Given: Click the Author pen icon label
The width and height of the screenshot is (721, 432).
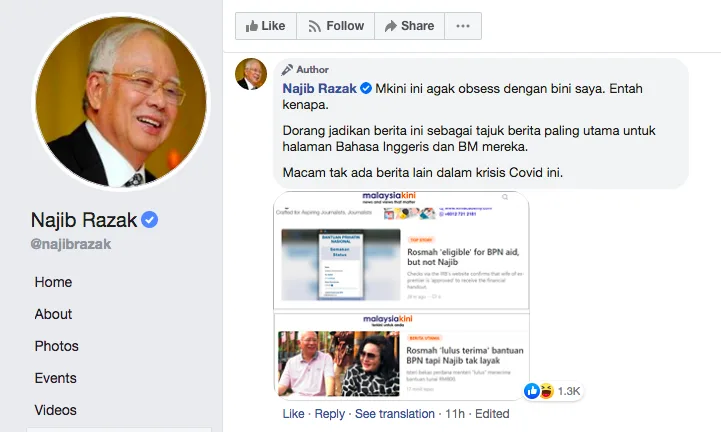Looking at the screenshot, I should pos(305,69).
